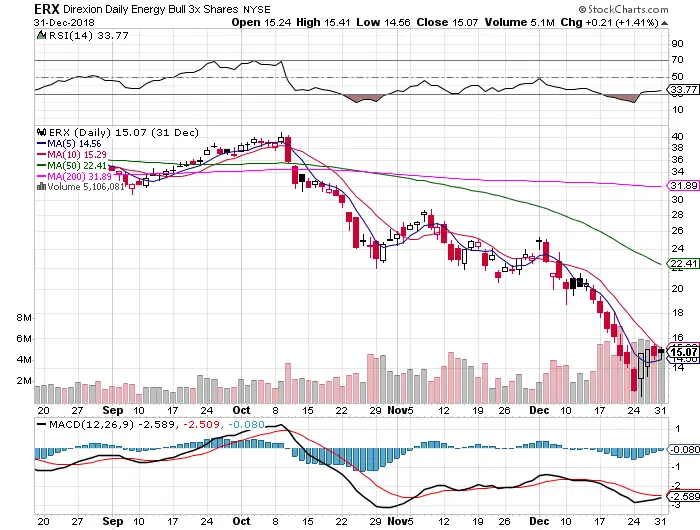
Task: Click the NYSE exchange label
Action: click(x=257, y=9)
